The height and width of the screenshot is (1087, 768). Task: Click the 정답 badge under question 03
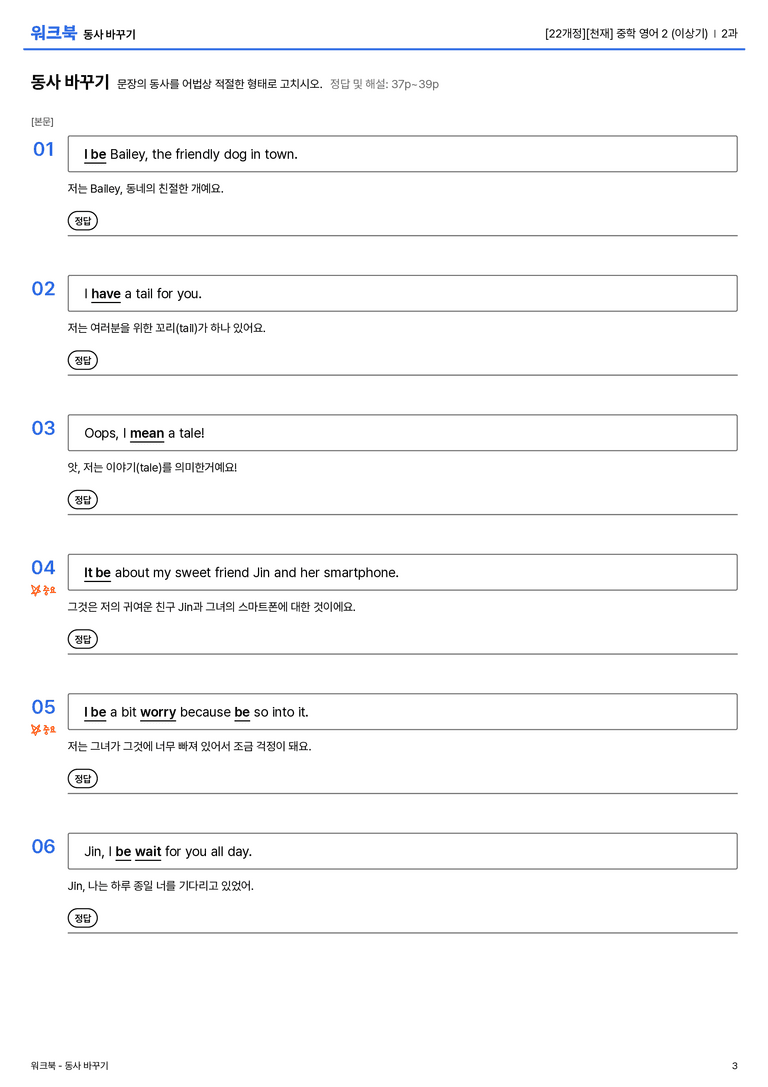82,499
